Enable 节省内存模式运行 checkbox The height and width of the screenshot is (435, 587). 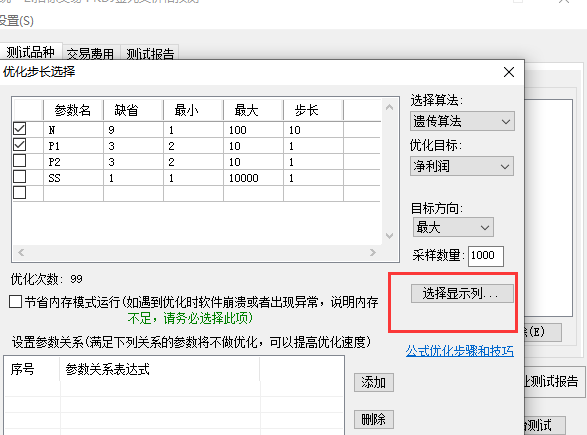click(15, 301)
